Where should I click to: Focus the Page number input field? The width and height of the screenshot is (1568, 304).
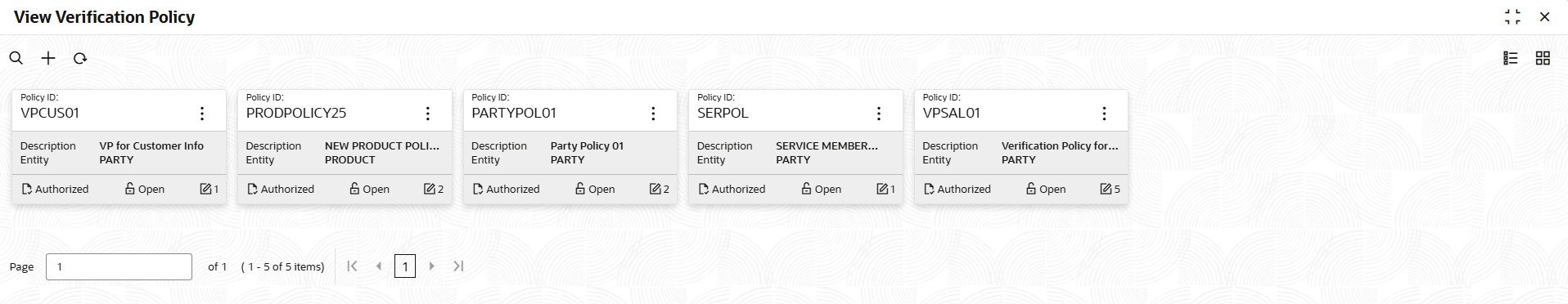coord(119,266)
